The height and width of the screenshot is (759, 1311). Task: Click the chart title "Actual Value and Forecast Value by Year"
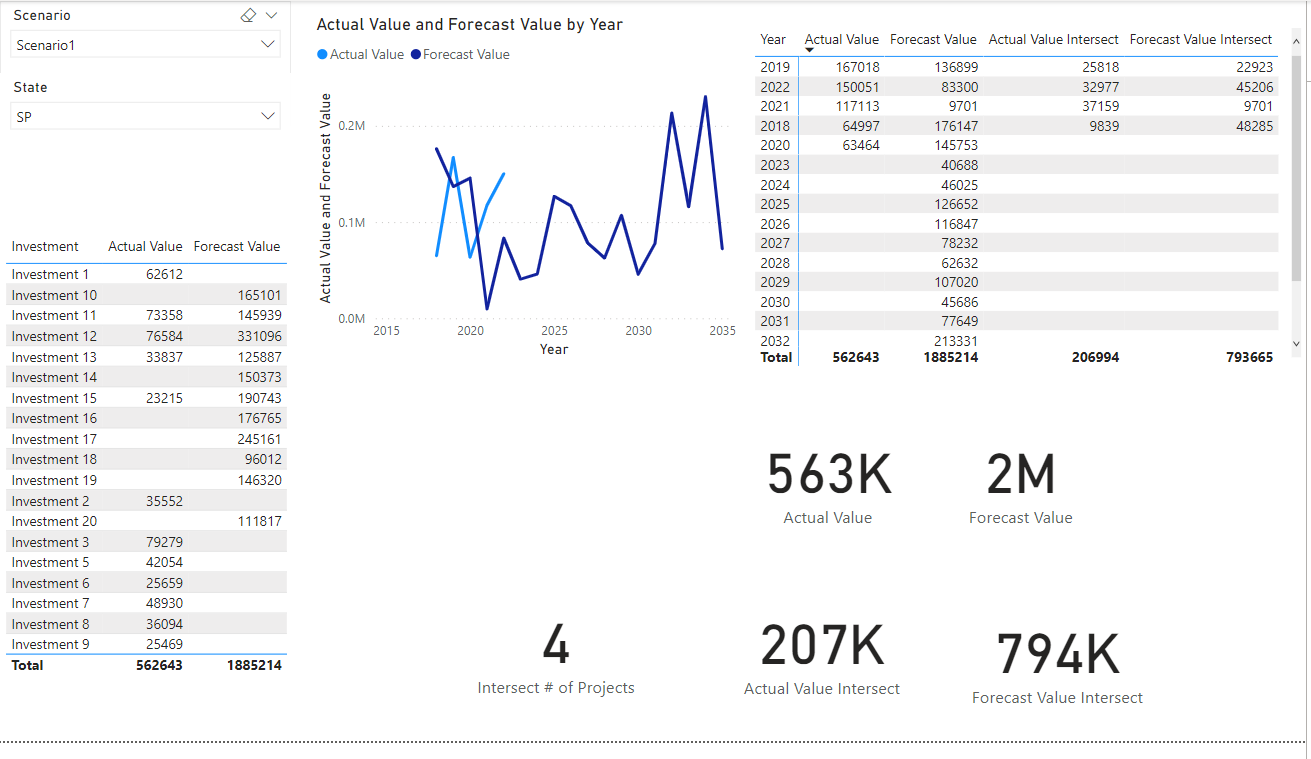click(x=470, y=25)
